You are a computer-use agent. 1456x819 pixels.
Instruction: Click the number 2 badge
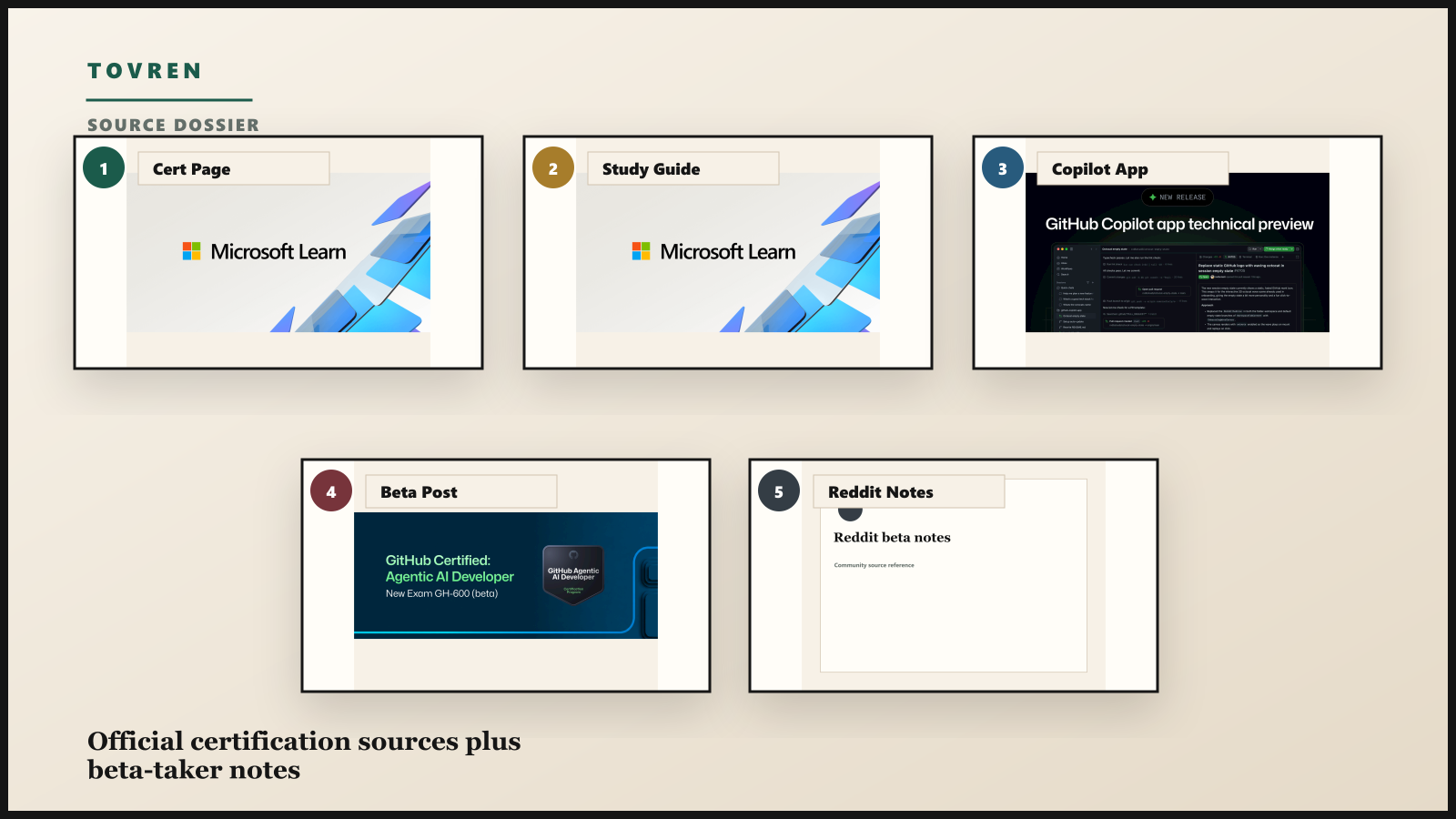tap(553, 168)
